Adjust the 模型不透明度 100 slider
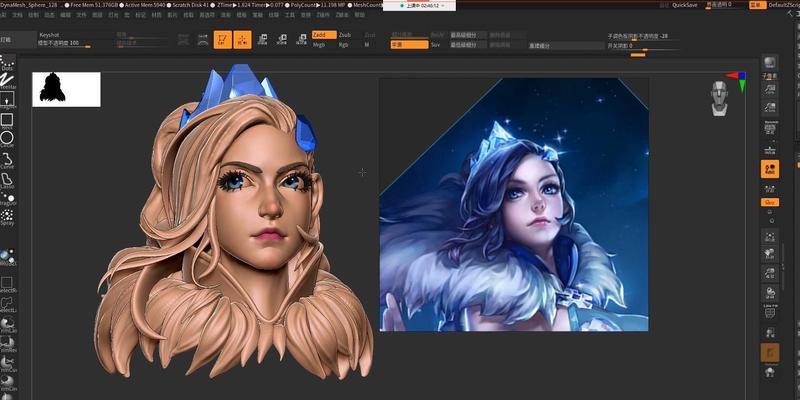This screenshot has width=800, height=400. pyautogui.click(x=65, y=44)
